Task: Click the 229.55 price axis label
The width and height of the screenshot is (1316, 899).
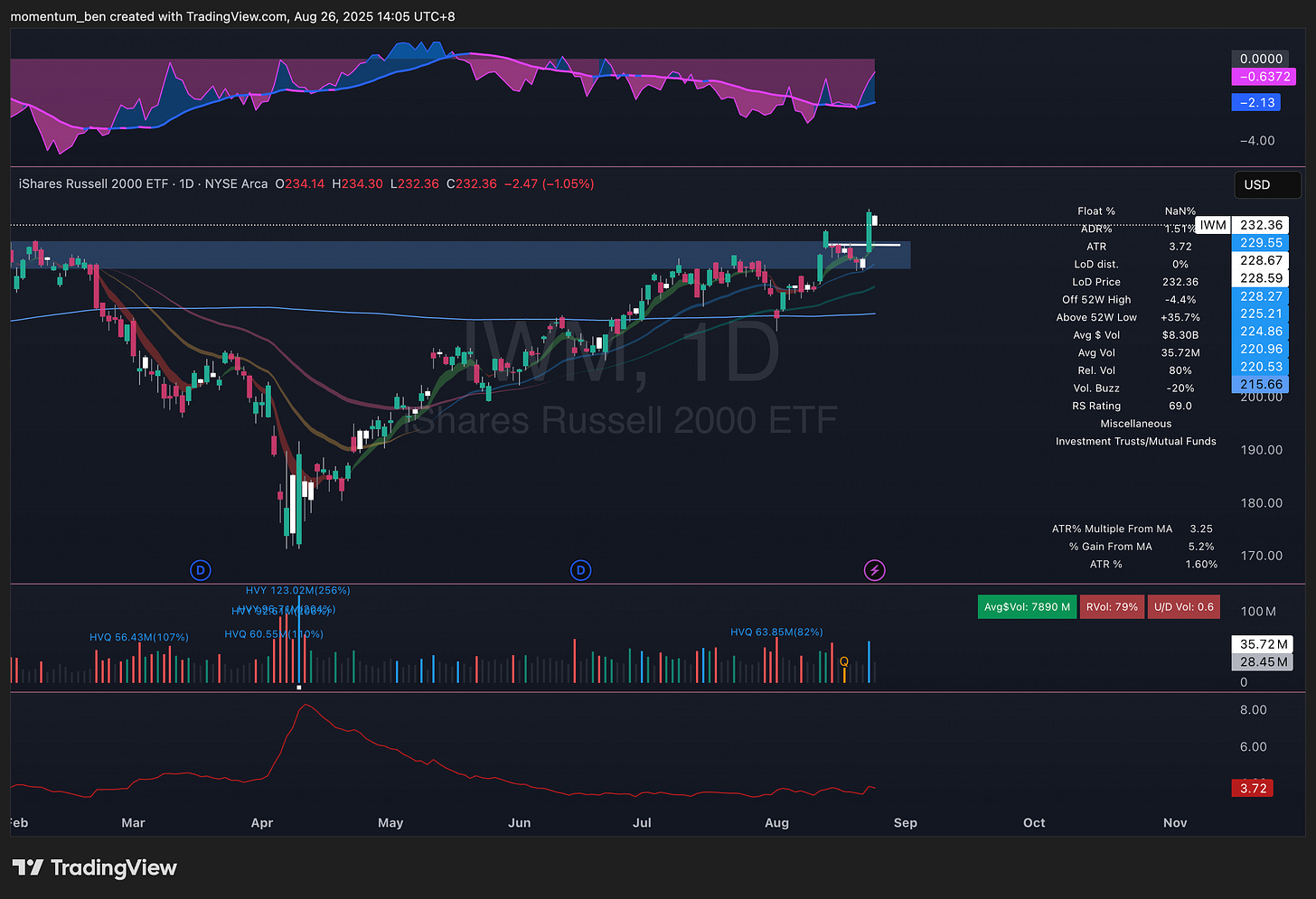Action: pos(1261,243)
